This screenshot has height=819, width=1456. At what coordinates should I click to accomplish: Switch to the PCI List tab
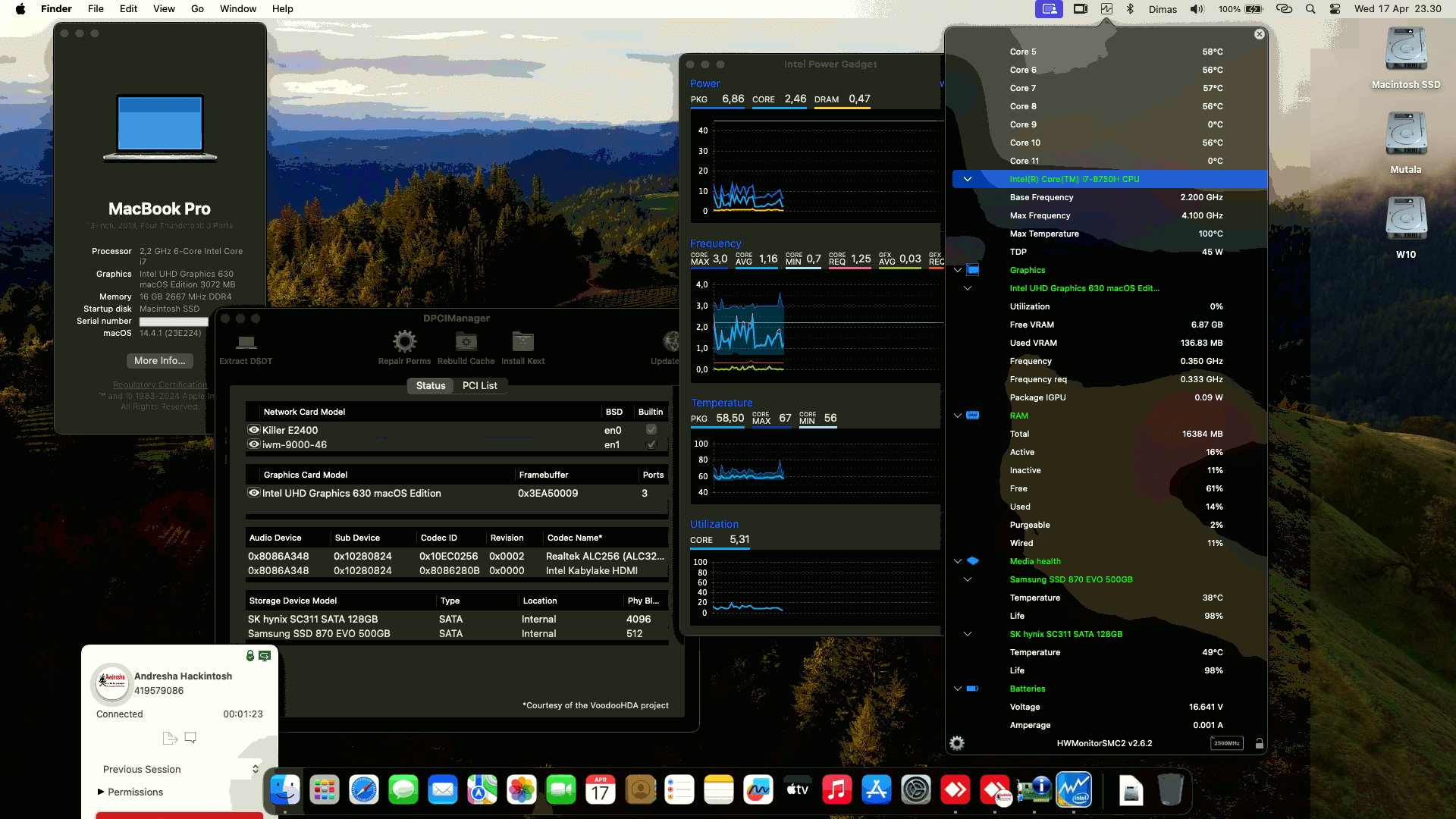pos(480,386)
